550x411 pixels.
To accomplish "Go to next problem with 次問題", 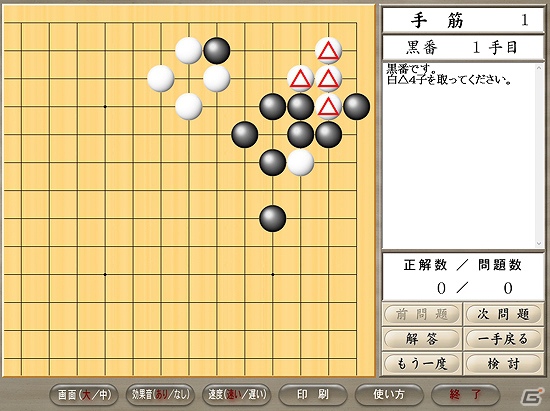I will [x=503, y=314].
